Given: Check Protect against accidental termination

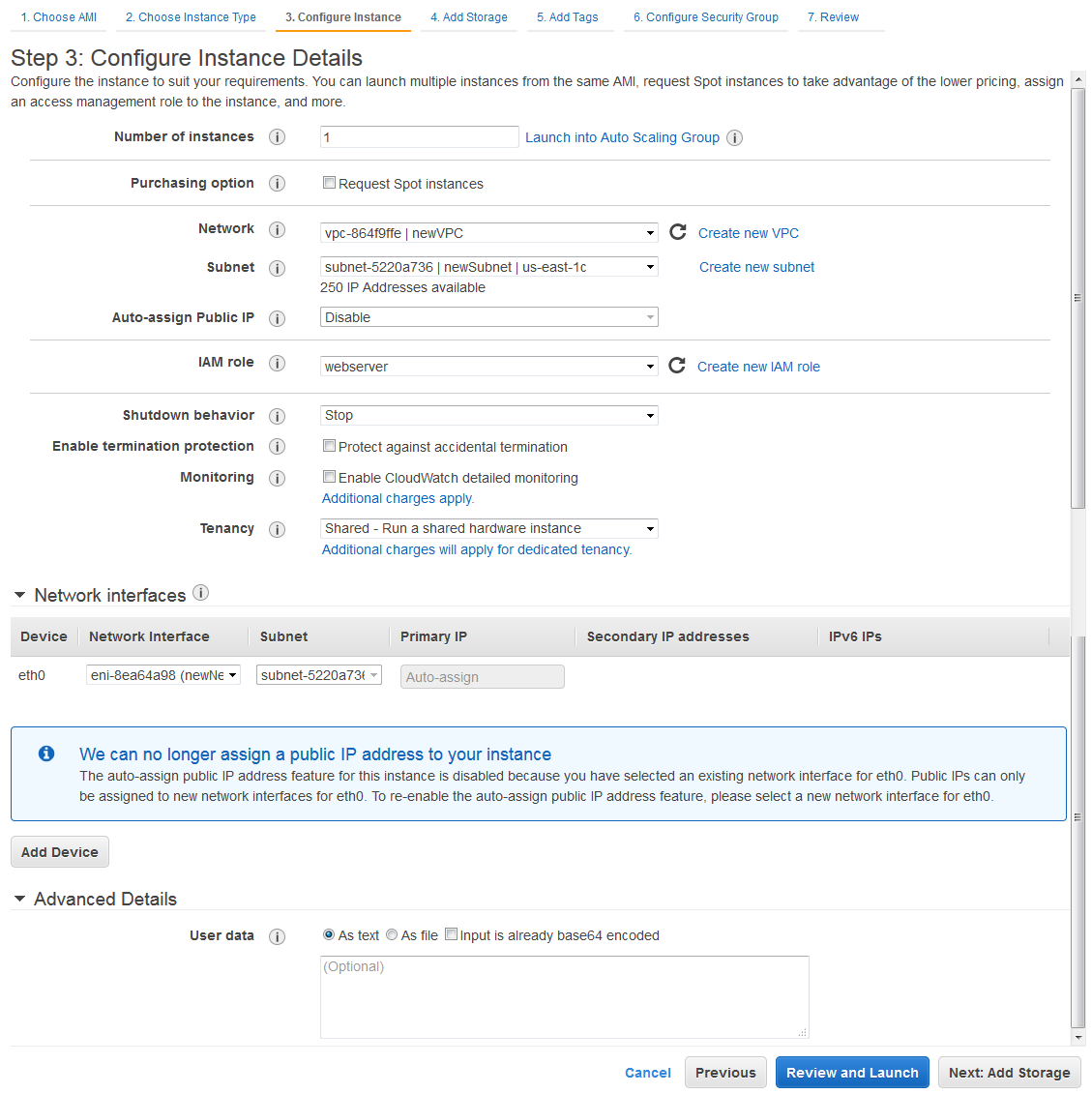Looking at the screenshot, I should [329, 446].
